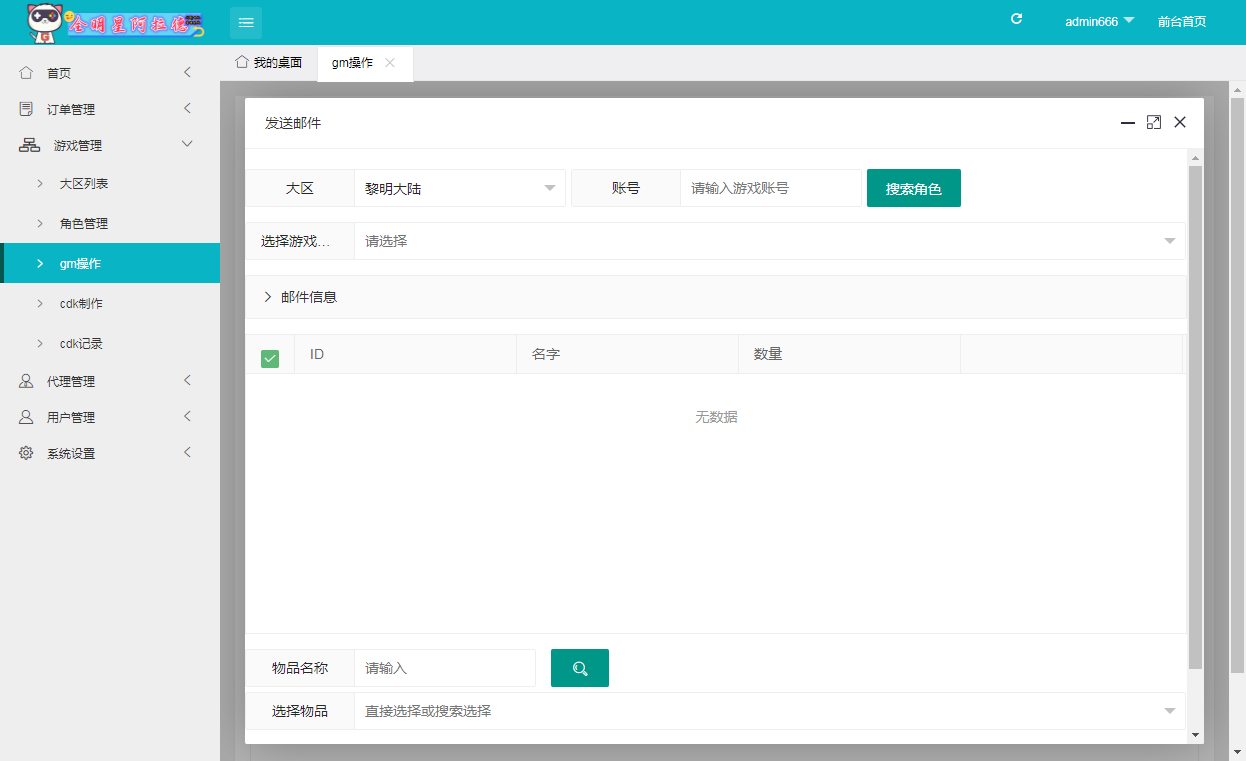Open cdk制作 in the sidebar menu

[81, 303]
